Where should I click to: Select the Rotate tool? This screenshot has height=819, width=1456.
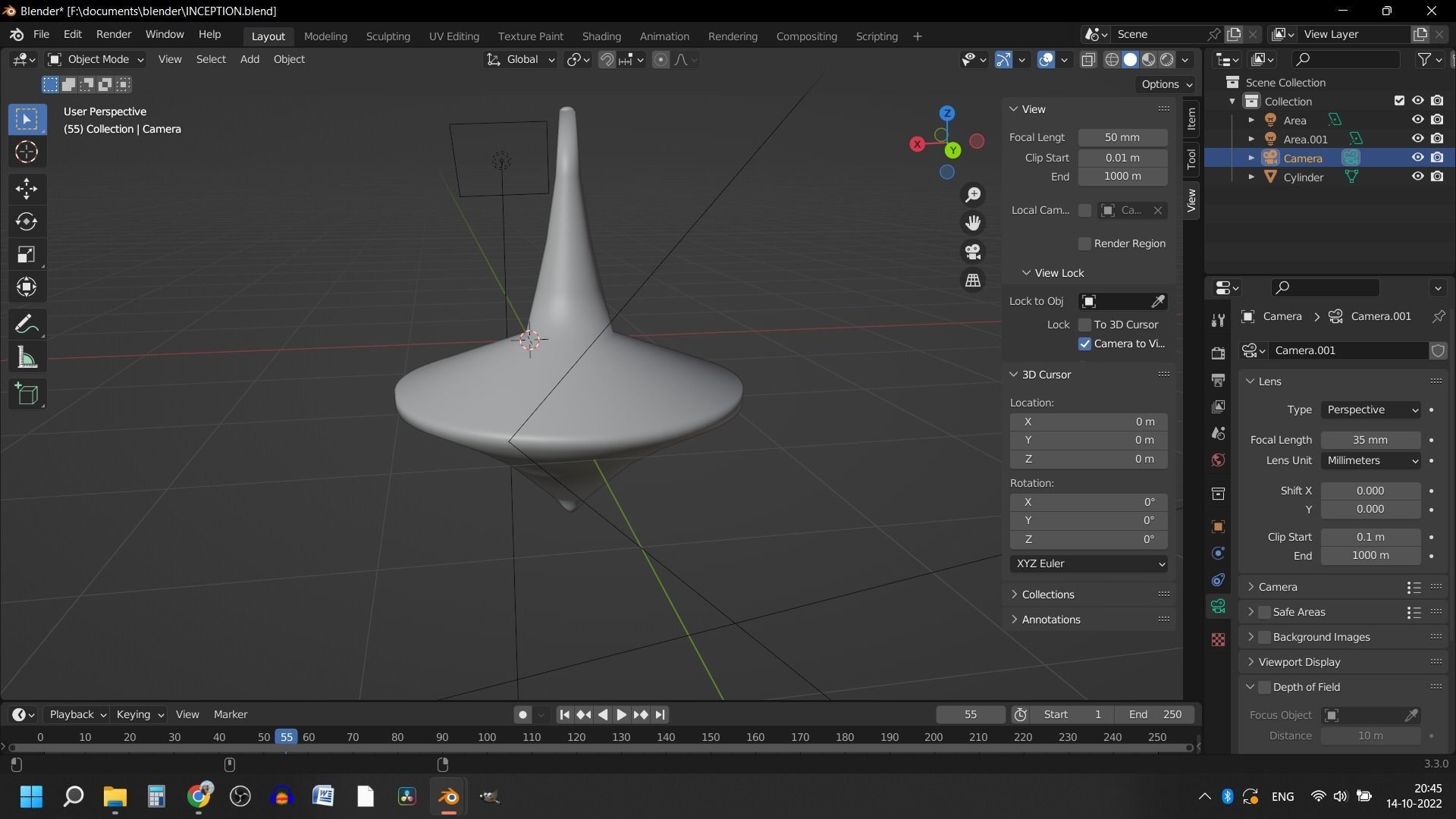[x=27, y=221]
